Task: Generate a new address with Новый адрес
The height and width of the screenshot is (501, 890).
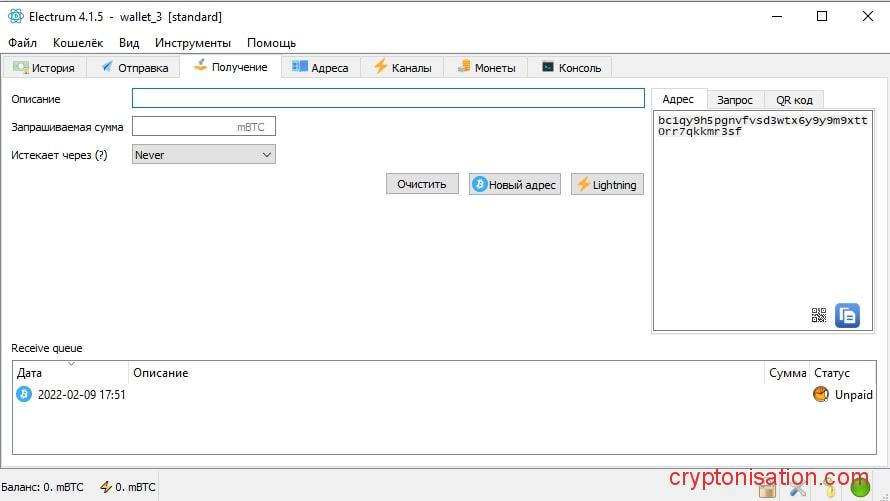Action: click(x=514, y=184)
